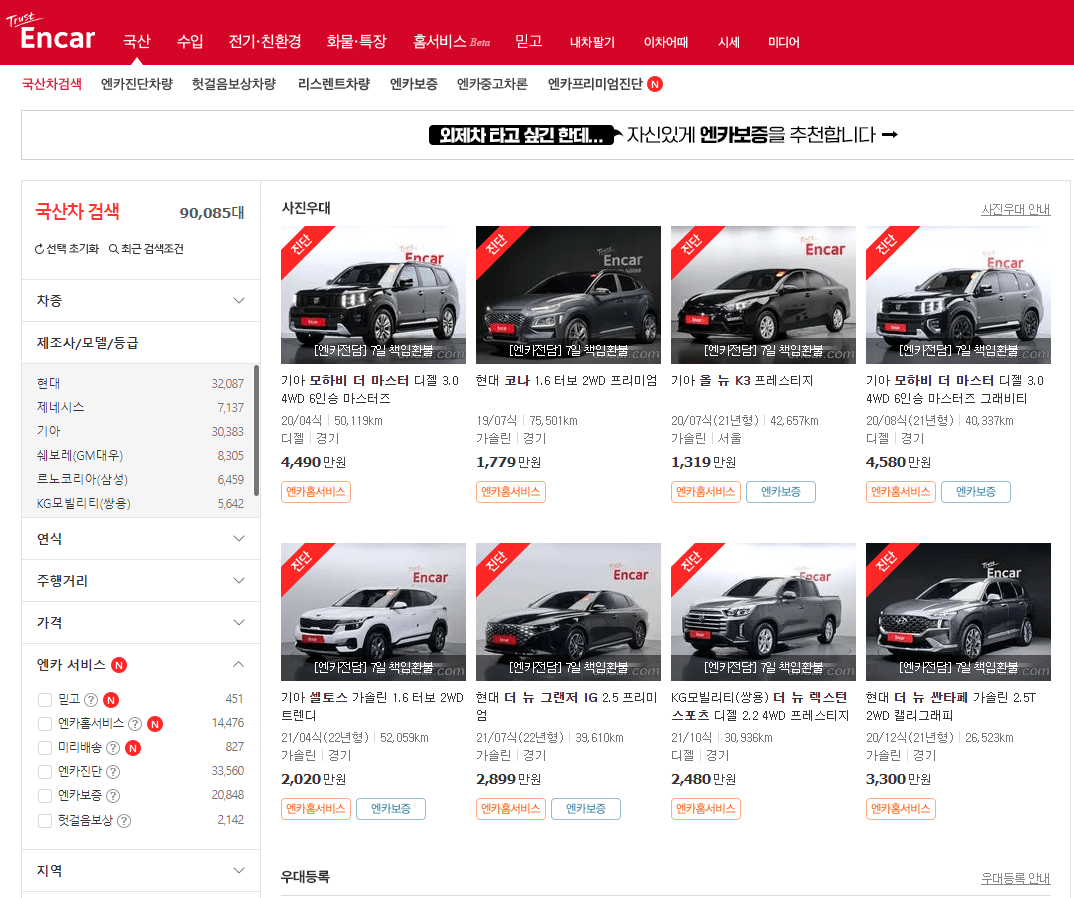Image resolution: width=1074 pixels, height=898 pixels.
Task: Switch to the 엔카진단차량 sub-tab
Action: [137, 84]
